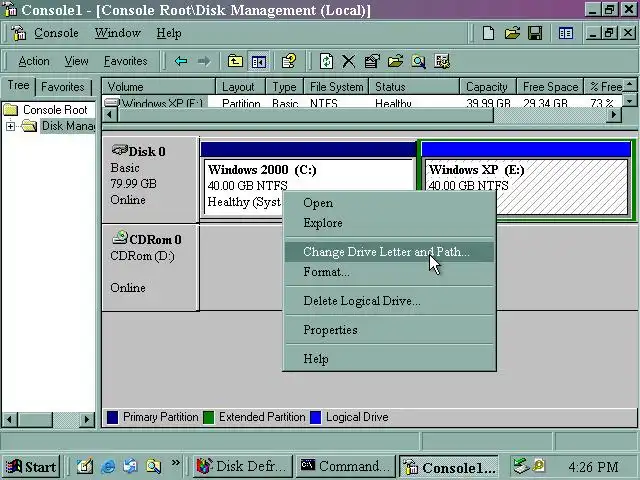Click the volume list scroll-left arrow
Image resolution: width=640 pixels, height=480 pixels.
point(109,115)
